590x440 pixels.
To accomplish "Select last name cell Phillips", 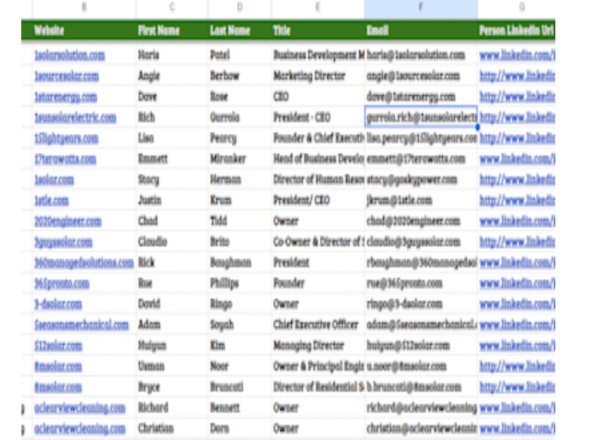I will point(239,283).
